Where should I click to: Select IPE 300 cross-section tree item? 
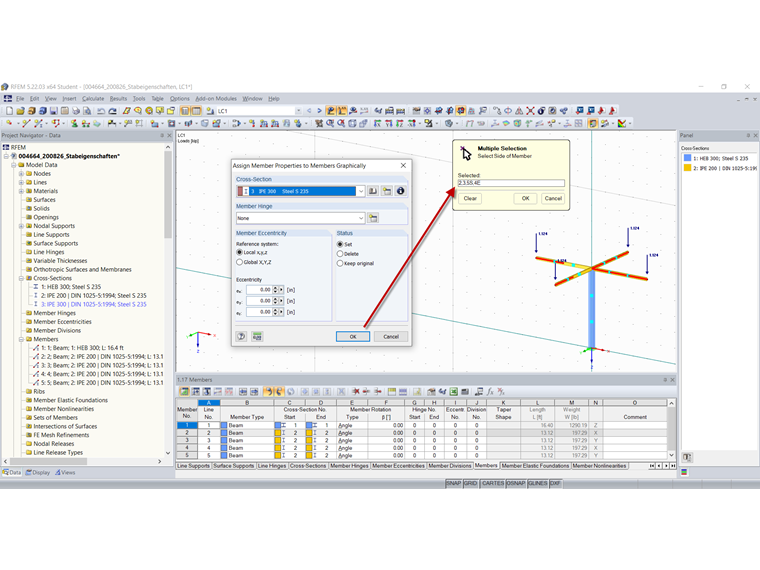coord(94,304)
